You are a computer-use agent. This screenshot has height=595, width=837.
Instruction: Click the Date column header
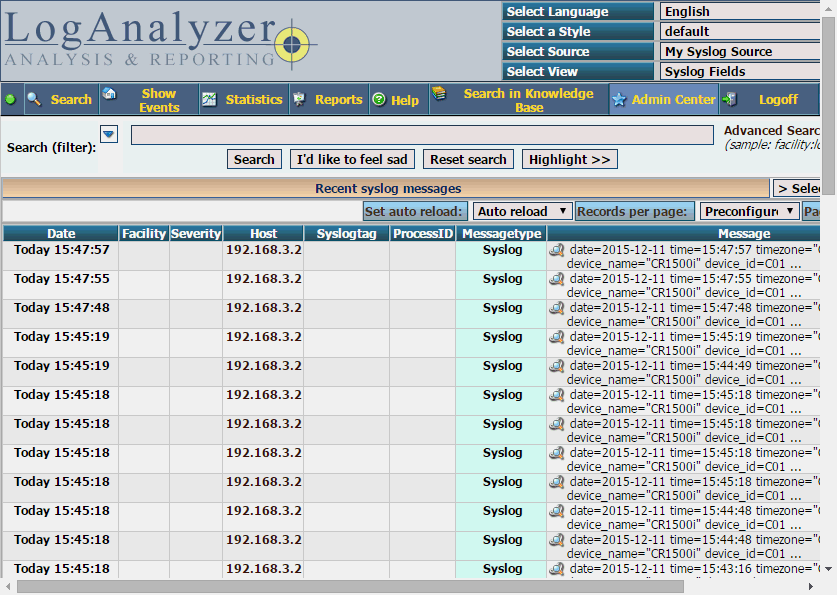[x=61, y=233]
